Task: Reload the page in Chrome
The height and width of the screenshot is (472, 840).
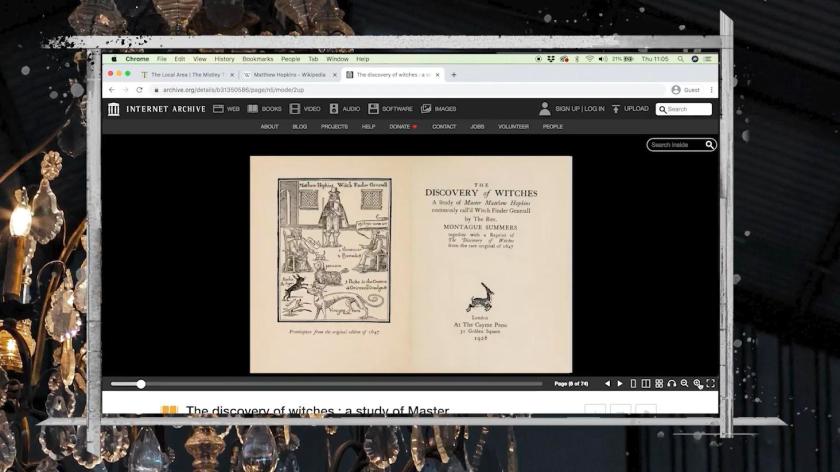Action: point(139,90)
